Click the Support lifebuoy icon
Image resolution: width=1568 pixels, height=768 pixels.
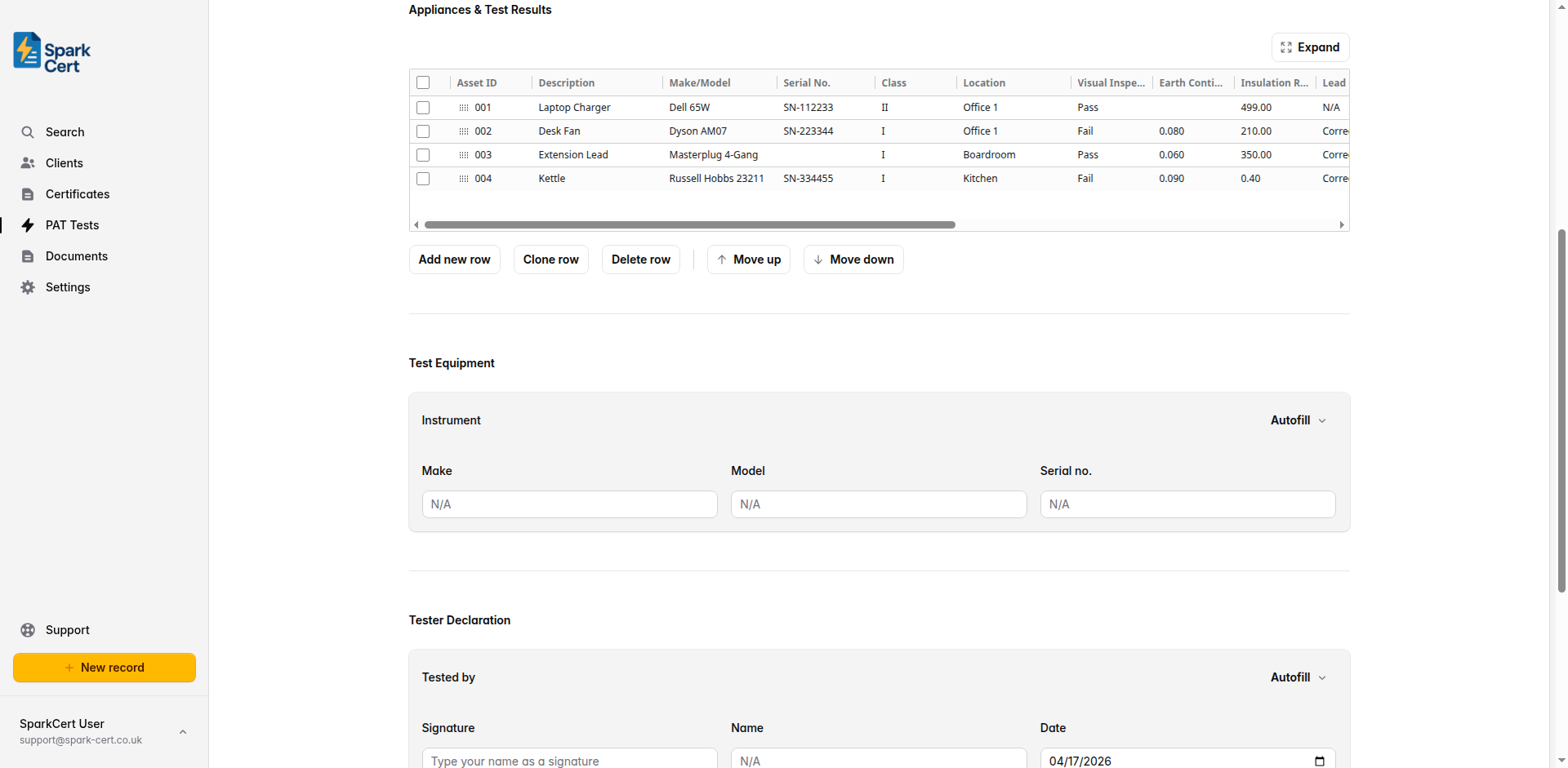[x=28, y=630]
